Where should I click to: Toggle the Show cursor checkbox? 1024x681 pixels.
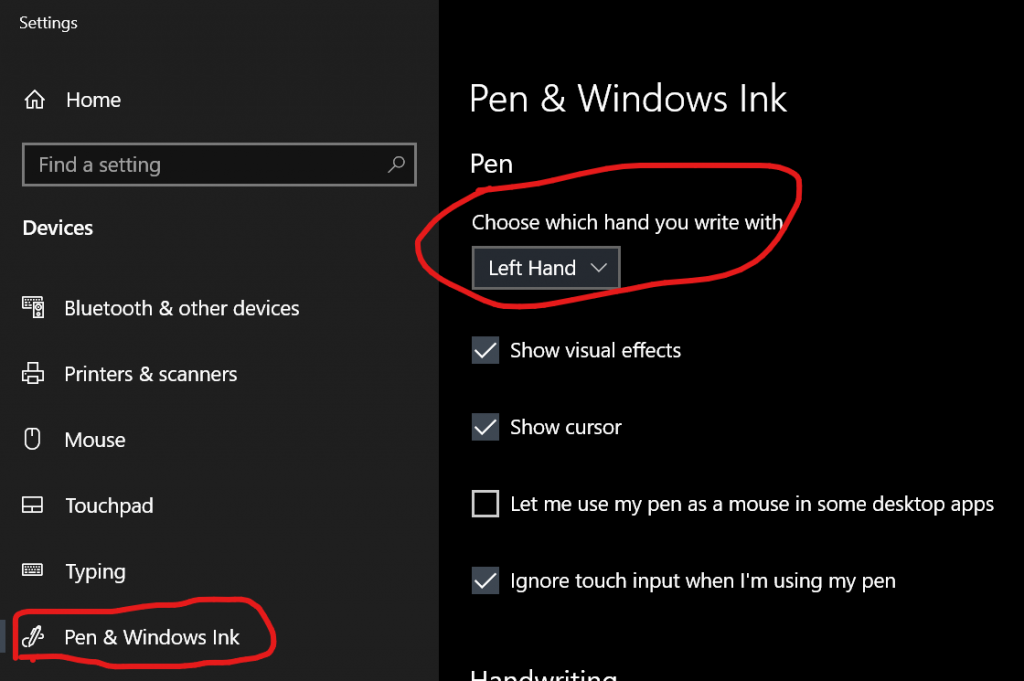(485, 427)
